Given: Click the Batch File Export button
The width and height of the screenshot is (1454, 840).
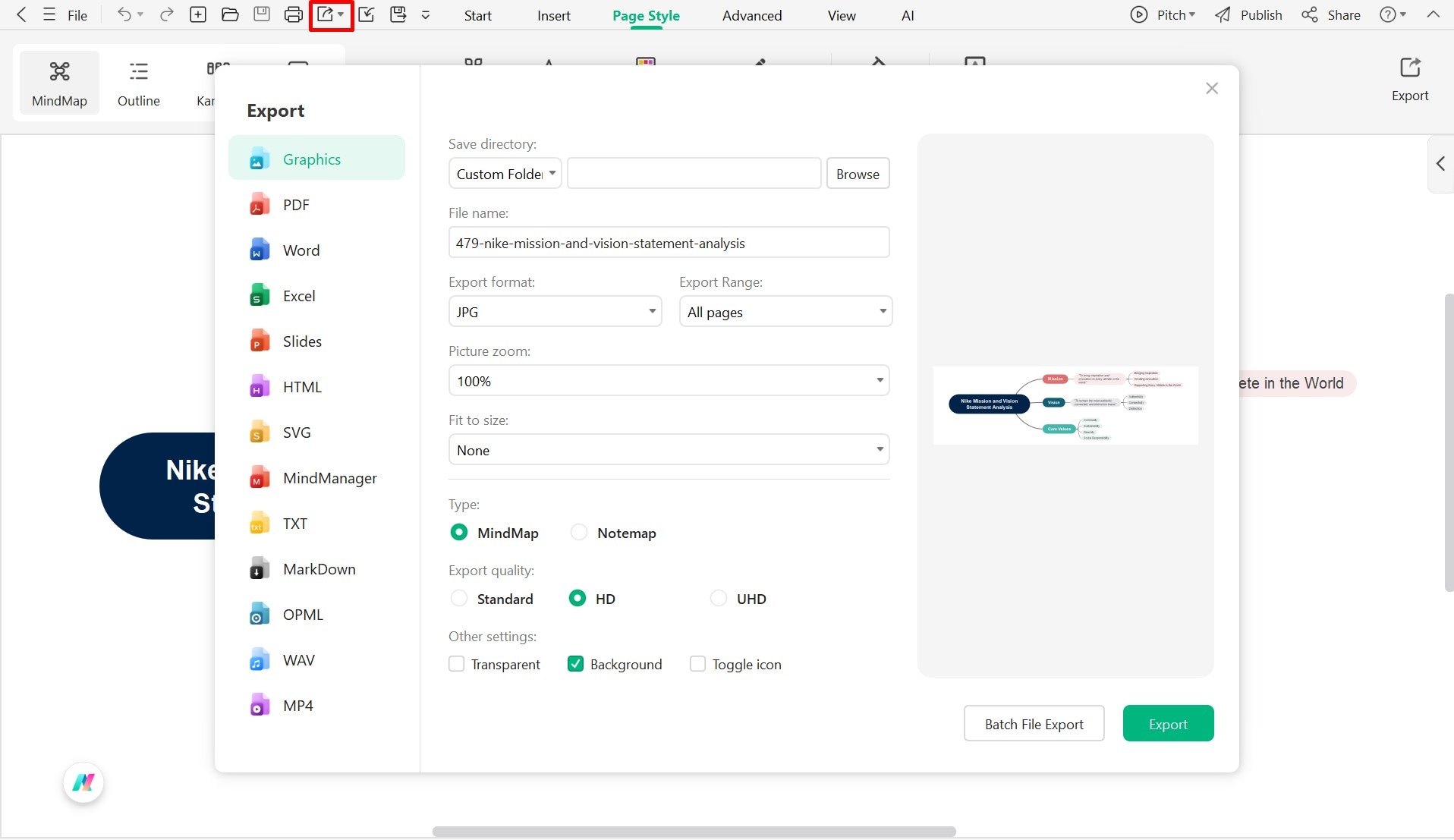Looking at the screenshot, I should (x=1034, y=724).
